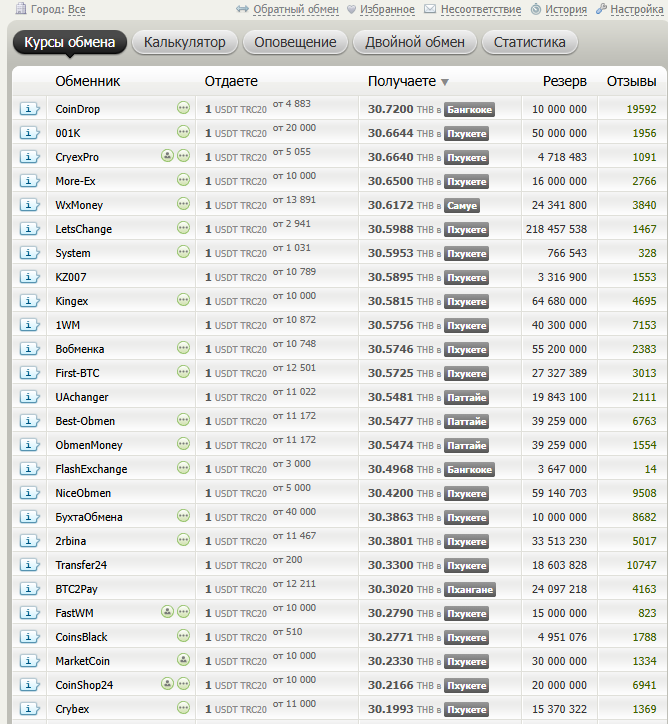Click reserve value 218 457 538
Image resolution: width=668 pixels, height=724 pixels.
point(556,229)
